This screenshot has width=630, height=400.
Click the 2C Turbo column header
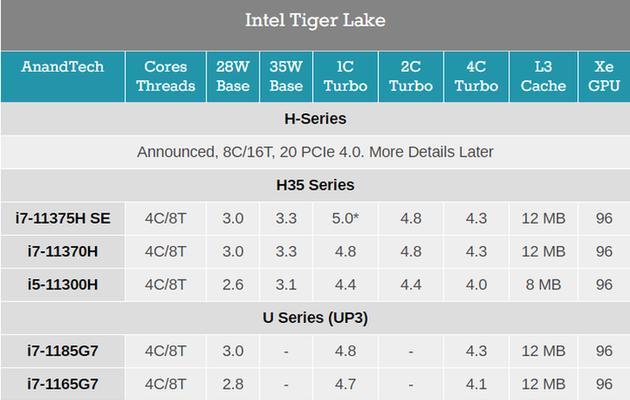[411, 76]
